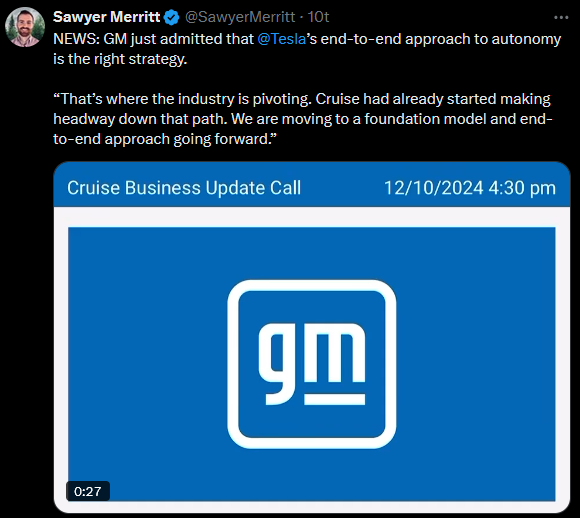Open the three-dot more options menu
The image size is (580, 518).
click(561, 17)
